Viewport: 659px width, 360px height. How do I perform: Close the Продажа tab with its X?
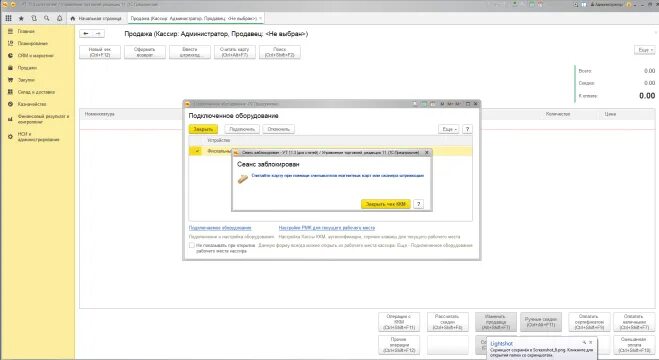pyautogui.click(x=261, y=18)
